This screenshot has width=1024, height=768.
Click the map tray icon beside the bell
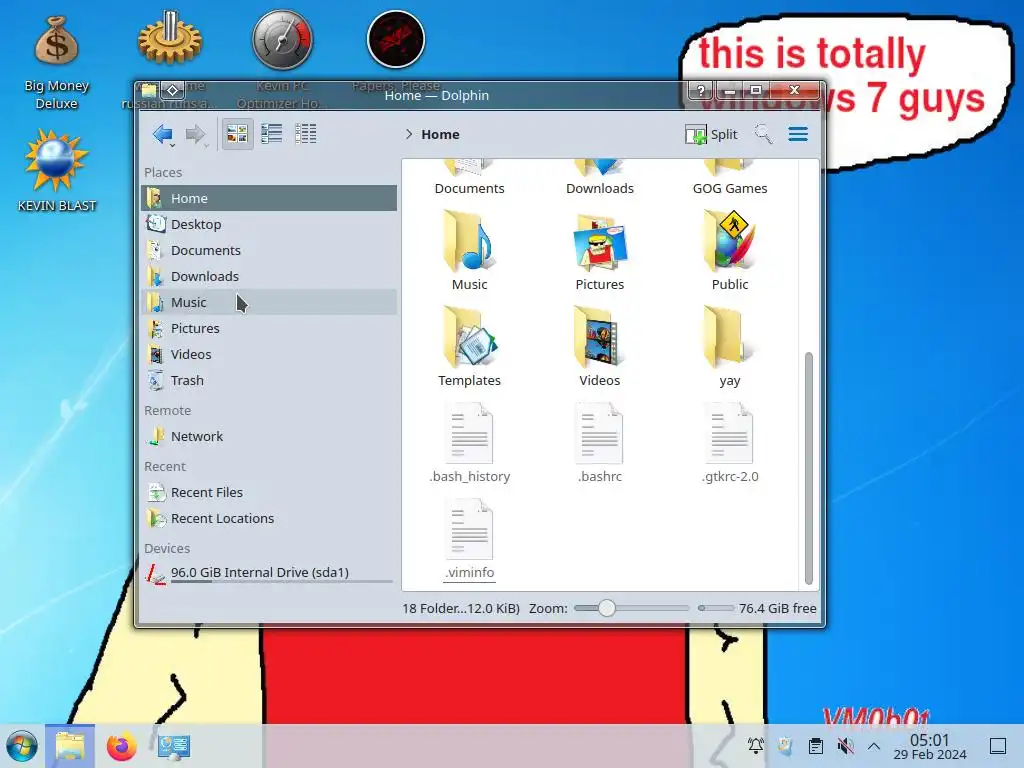tap(786, 745)
